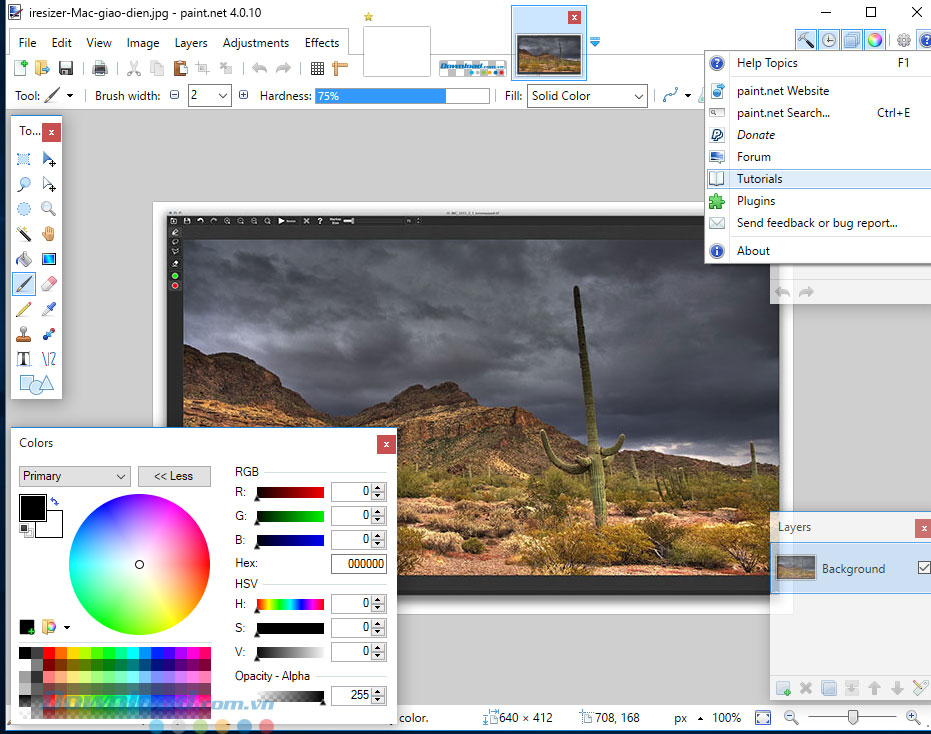Select the Pencil tool
Screen dimensions: 931x734
coord(24,309)
